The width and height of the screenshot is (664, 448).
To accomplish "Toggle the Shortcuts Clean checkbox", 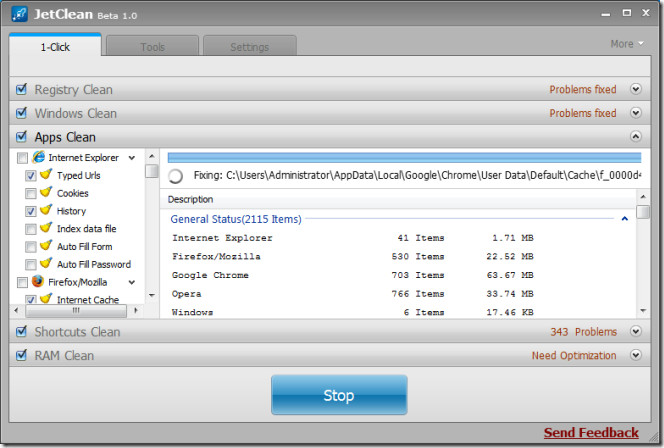I will pyautogui.click(x=21, y=332).
